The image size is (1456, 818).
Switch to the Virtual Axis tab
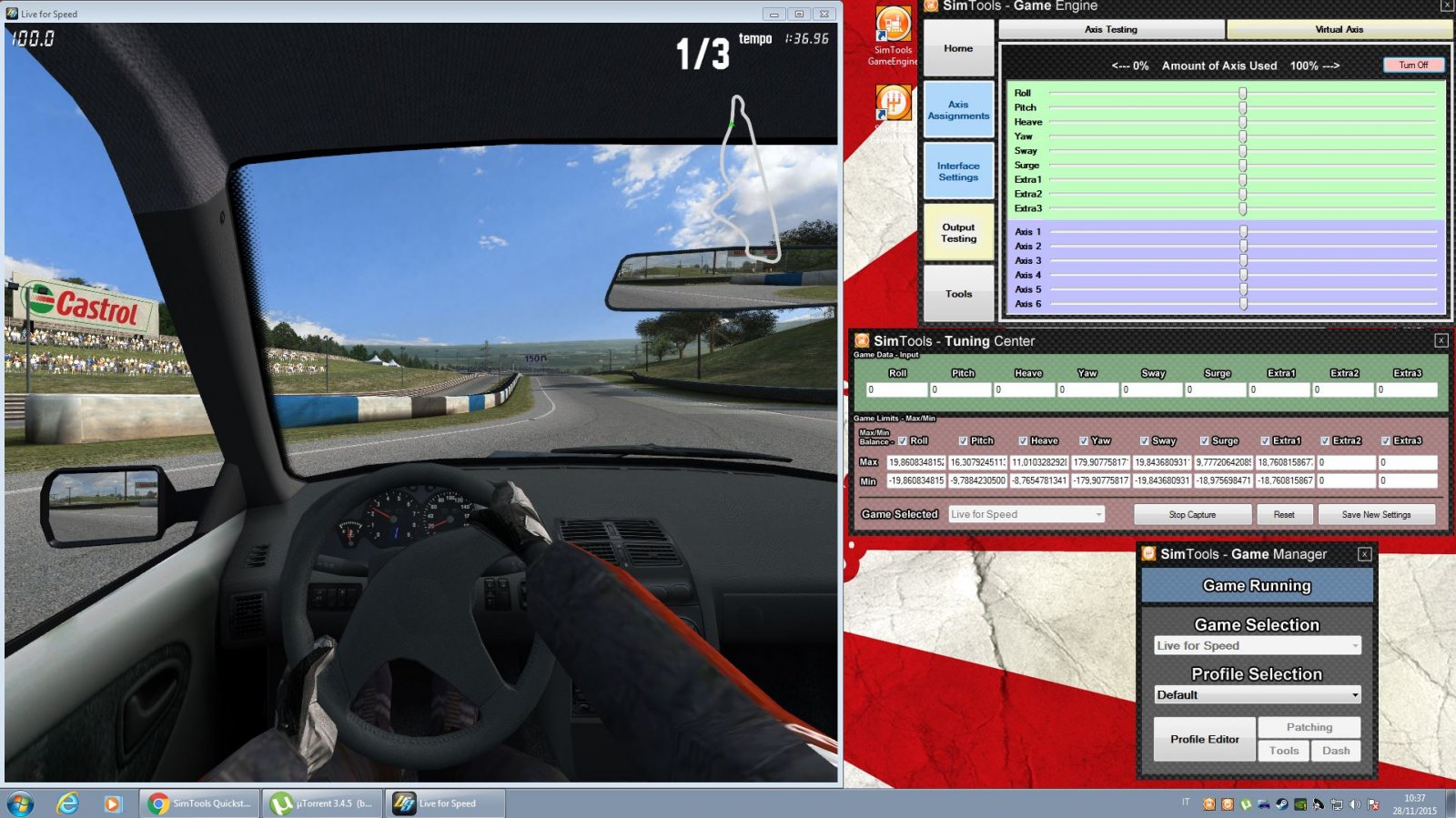point(1339,29)
